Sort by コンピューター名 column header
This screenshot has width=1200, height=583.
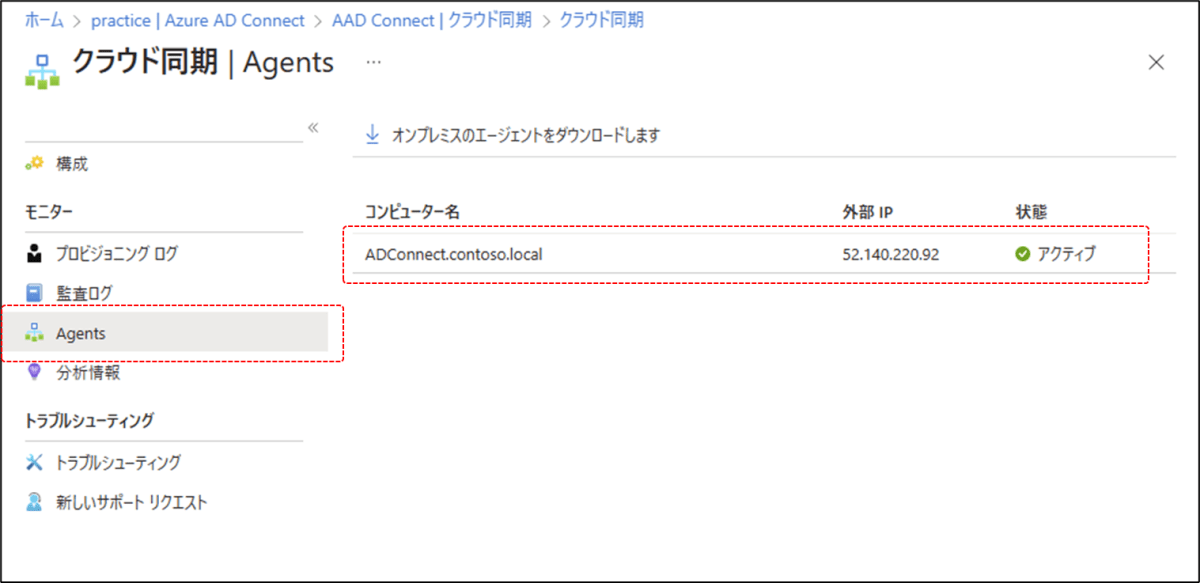[412, 212]
